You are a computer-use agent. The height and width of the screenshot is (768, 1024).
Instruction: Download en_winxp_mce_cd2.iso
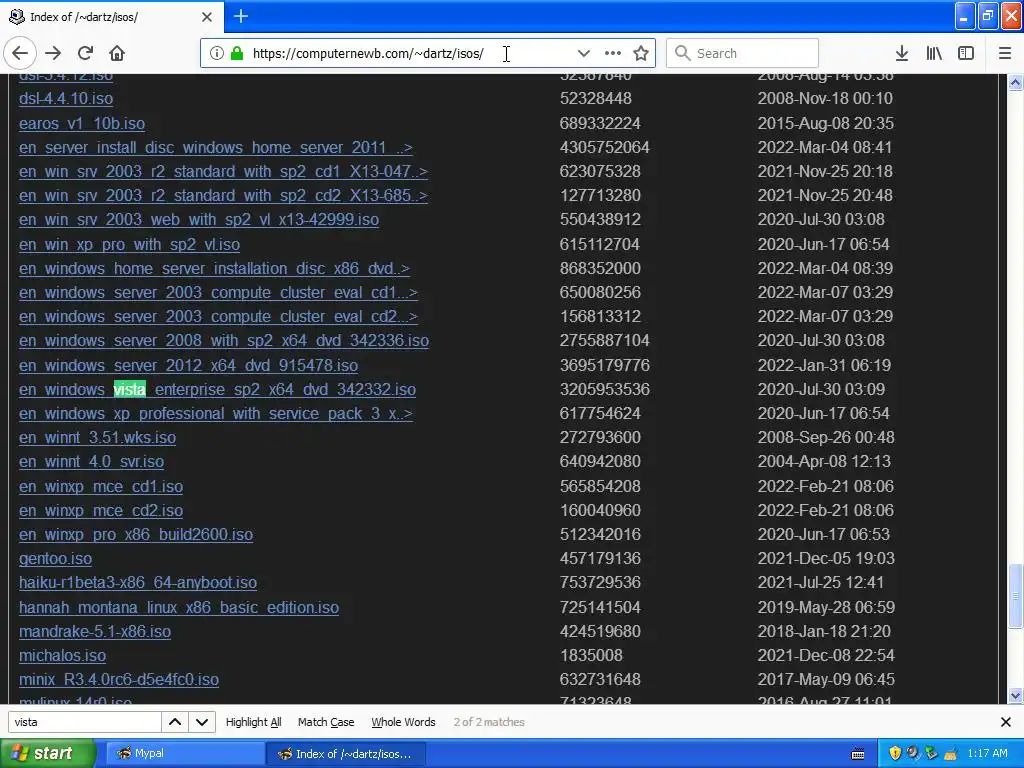pos(101,511)
